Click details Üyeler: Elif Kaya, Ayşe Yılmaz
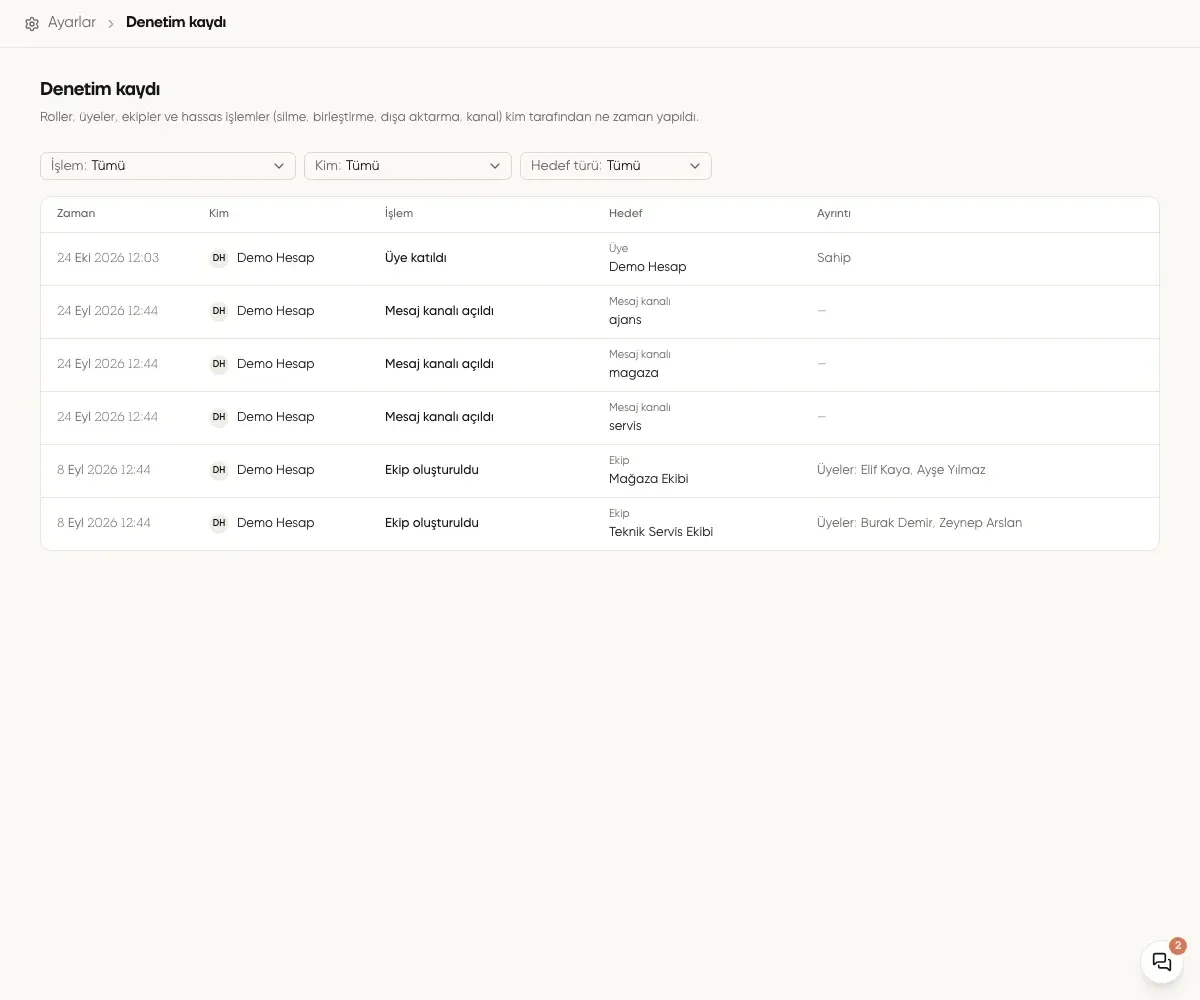Viewport: 1200px width, 1000px height. pos(901,470)
